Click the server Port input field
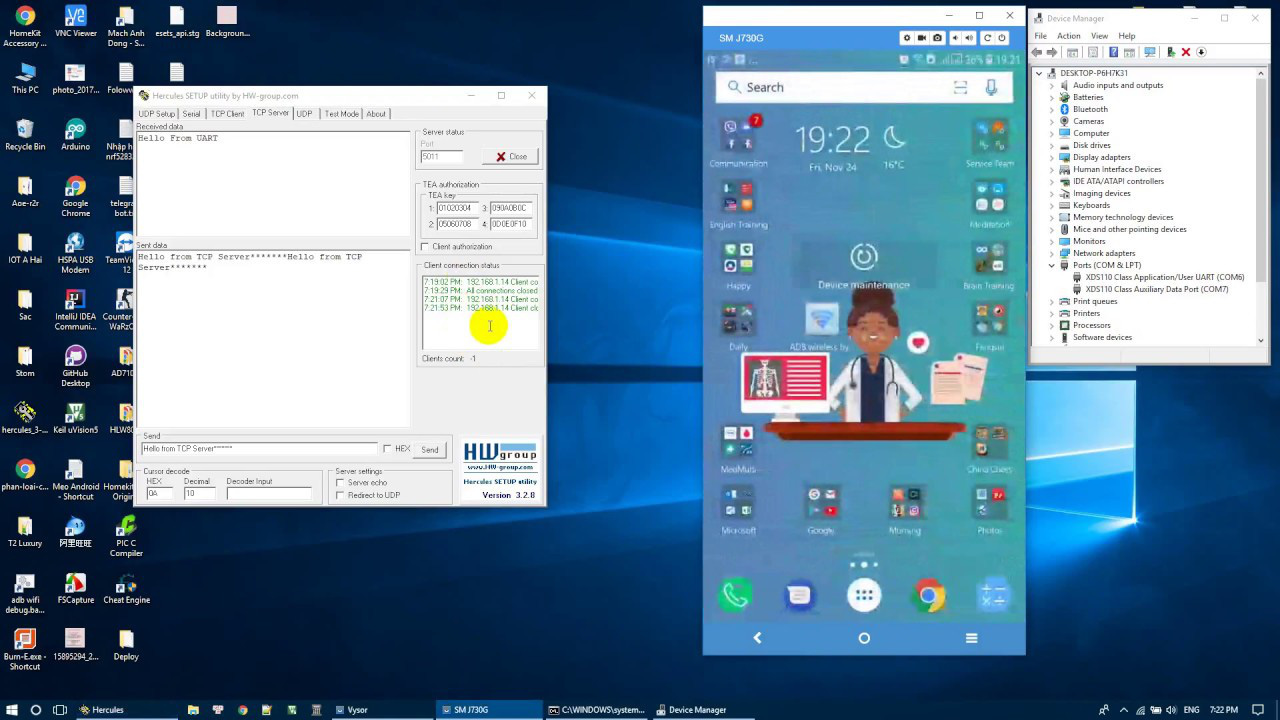The height and width of the screenshot is (720, 1280). pyautogui.click(x=442, y=157)
